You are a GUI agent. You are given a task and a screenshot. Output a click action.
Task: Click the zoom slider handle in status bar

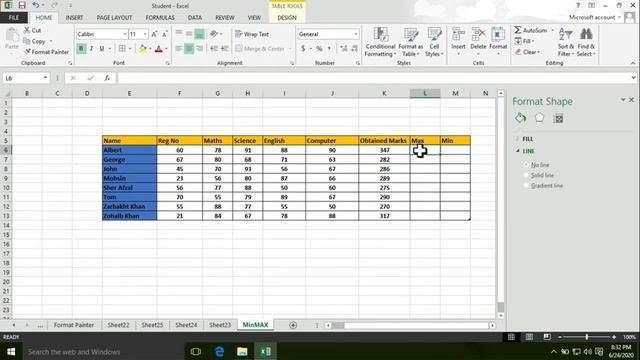click(587, 337)
